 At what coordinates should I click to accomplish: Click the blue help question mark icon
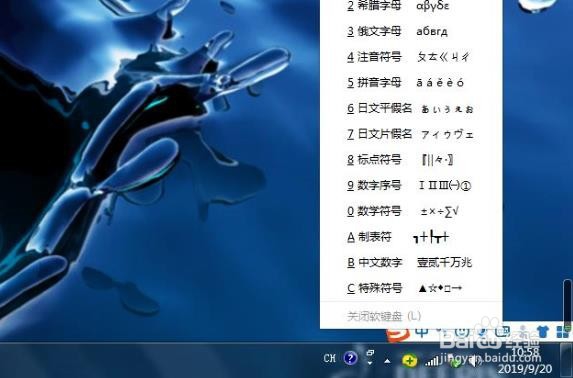(x=350, y=358)
